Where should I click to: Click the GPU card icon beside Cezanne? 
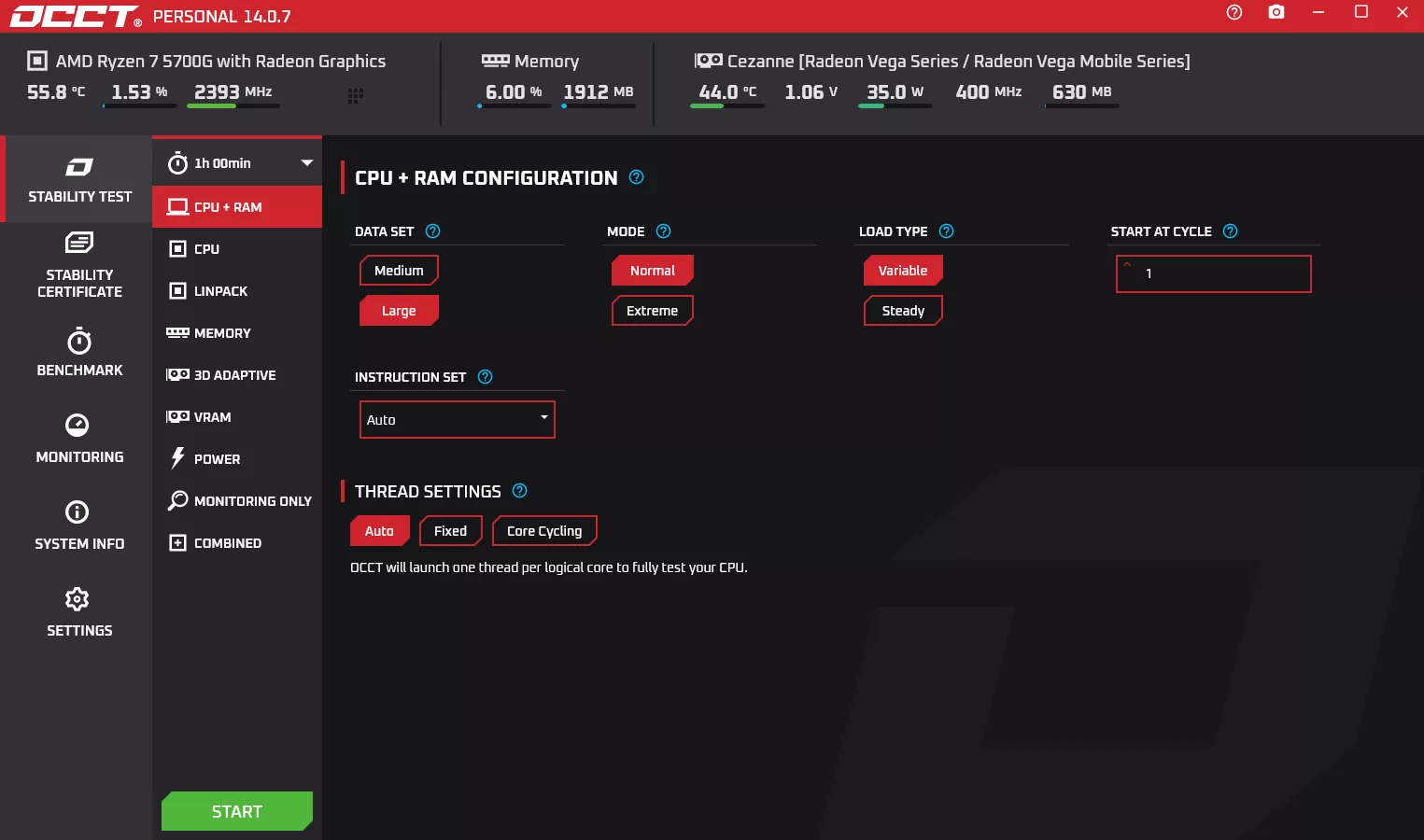(x=709, y=61)
